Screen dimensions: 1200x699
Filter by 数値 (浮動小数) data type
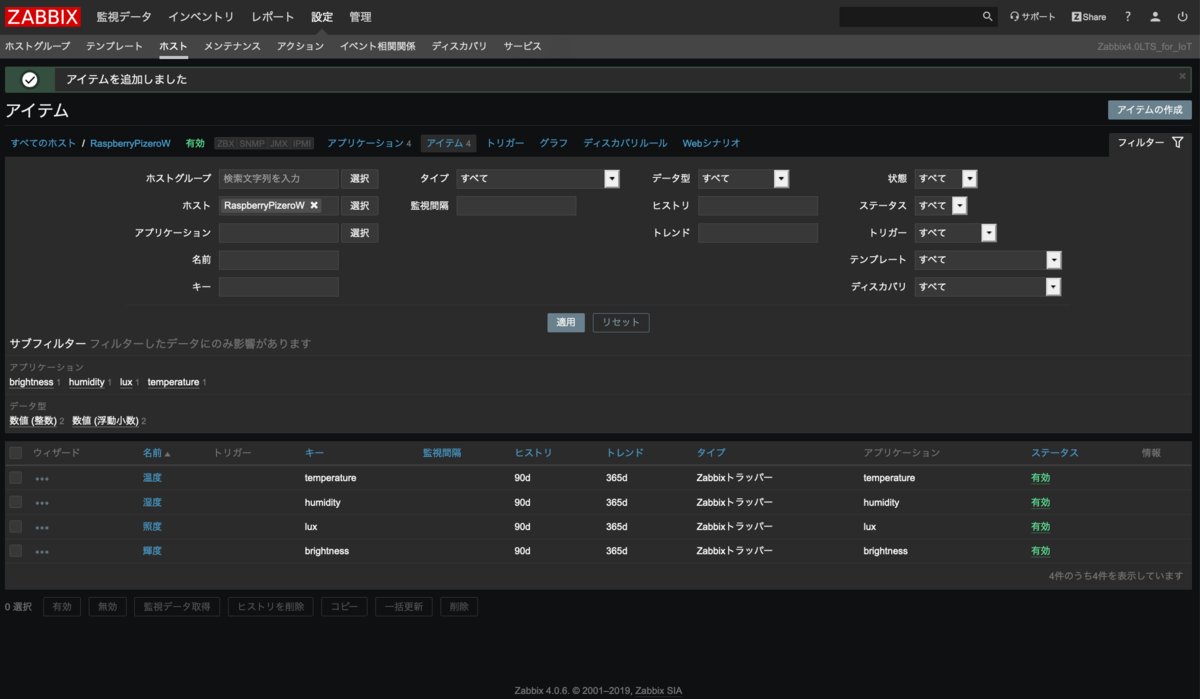pyautogui.click(x=106, y=421)
